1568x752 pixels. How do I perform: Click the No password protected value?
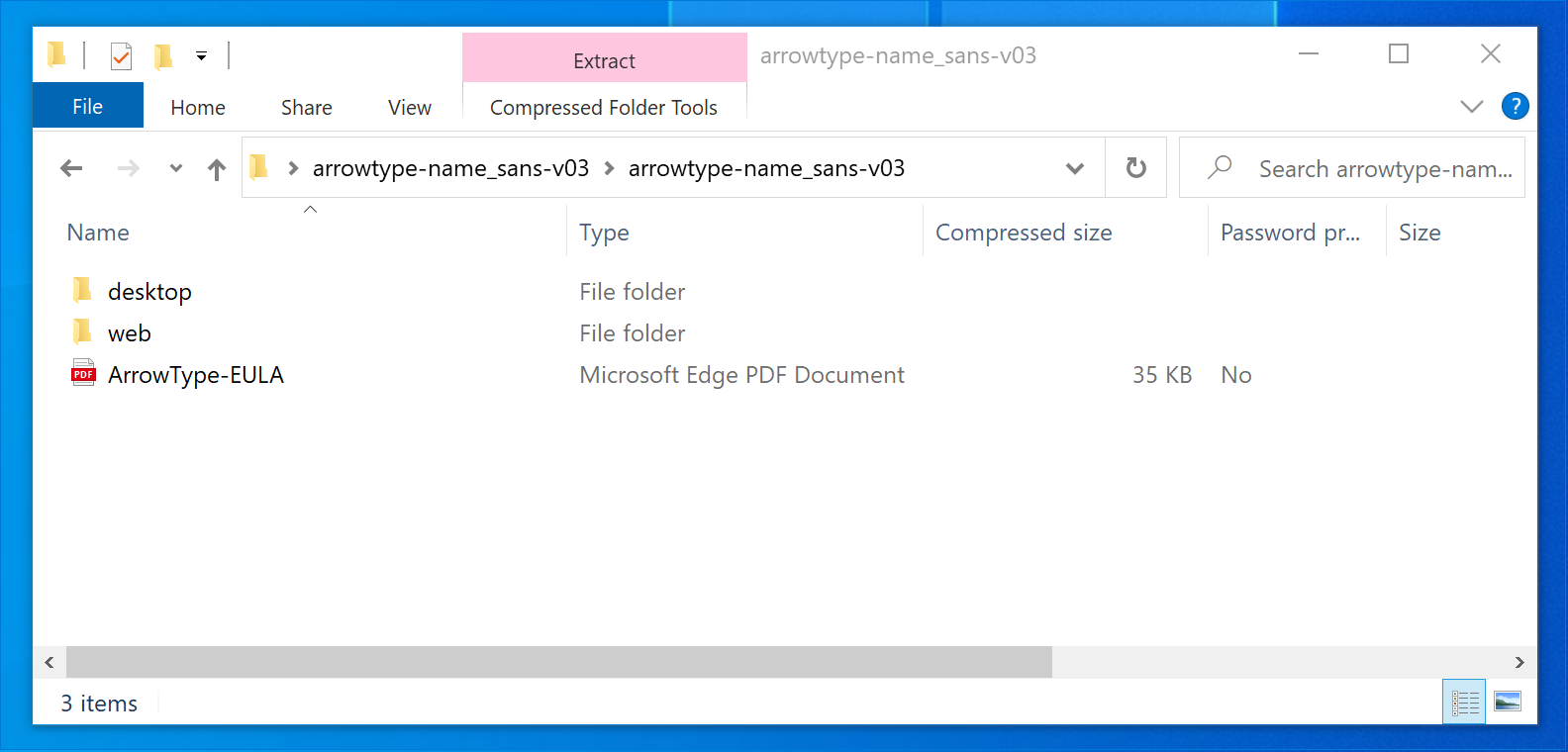(x=1236, y=375)
